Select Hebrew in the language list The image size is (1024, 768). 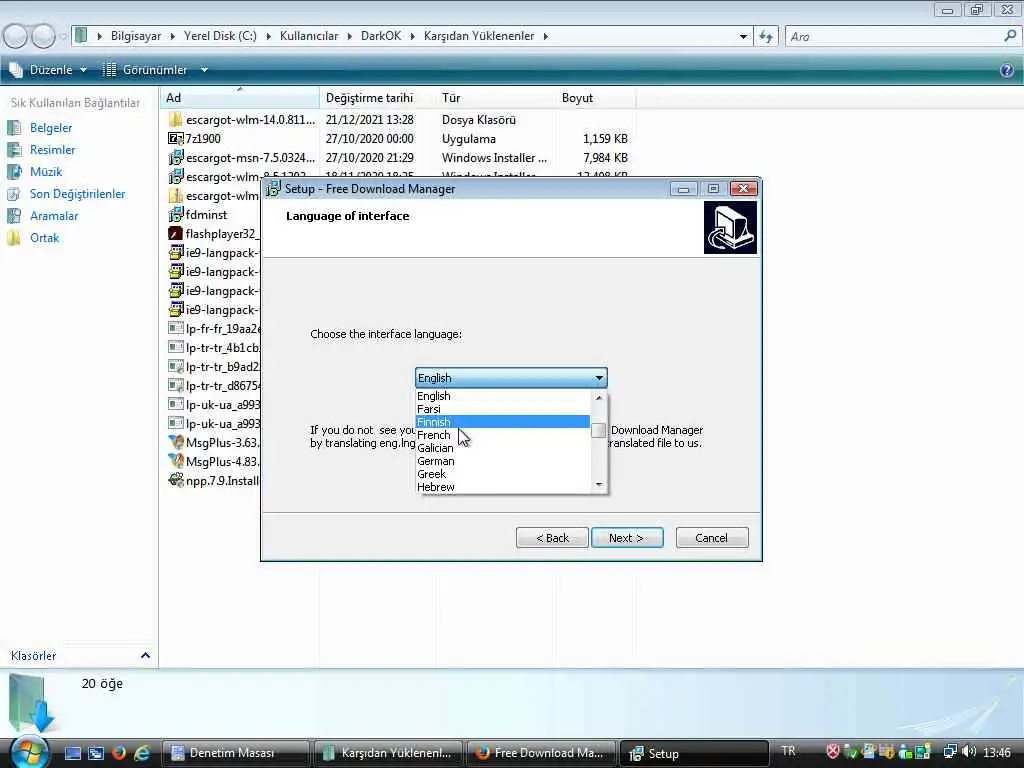[x=502, y=487]
